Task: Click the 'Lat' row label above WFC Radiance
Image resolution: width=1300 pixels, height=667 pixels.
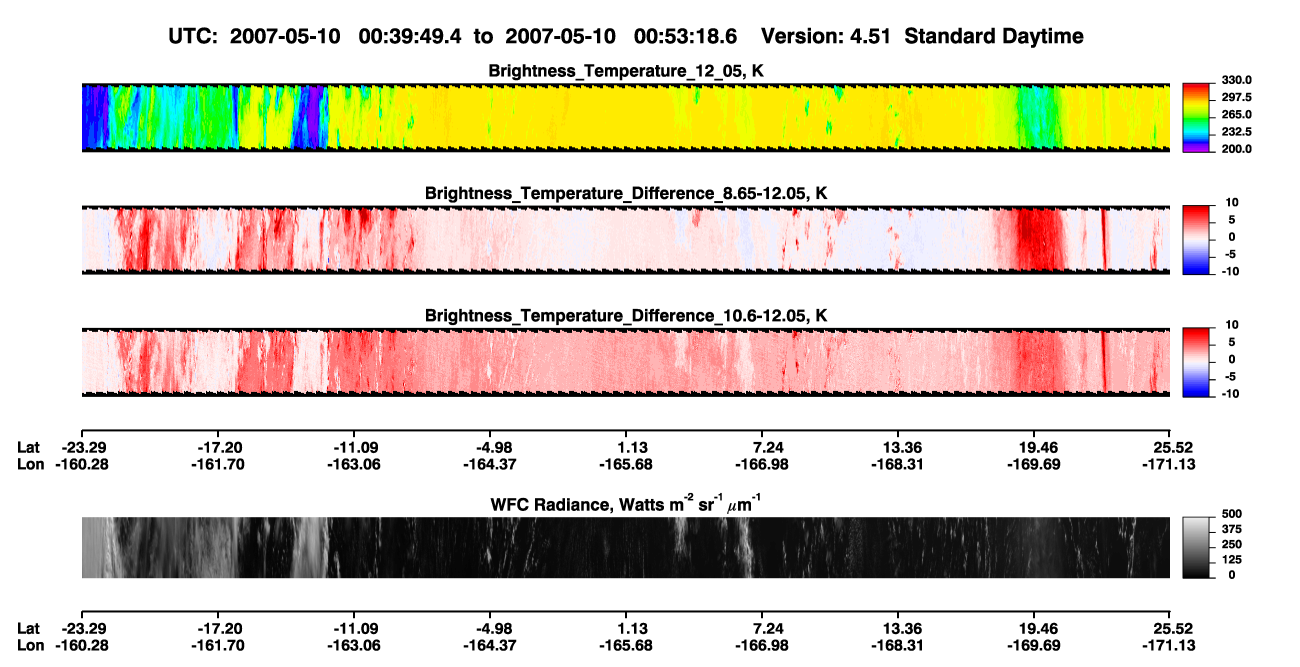Action: coord(28,447)
